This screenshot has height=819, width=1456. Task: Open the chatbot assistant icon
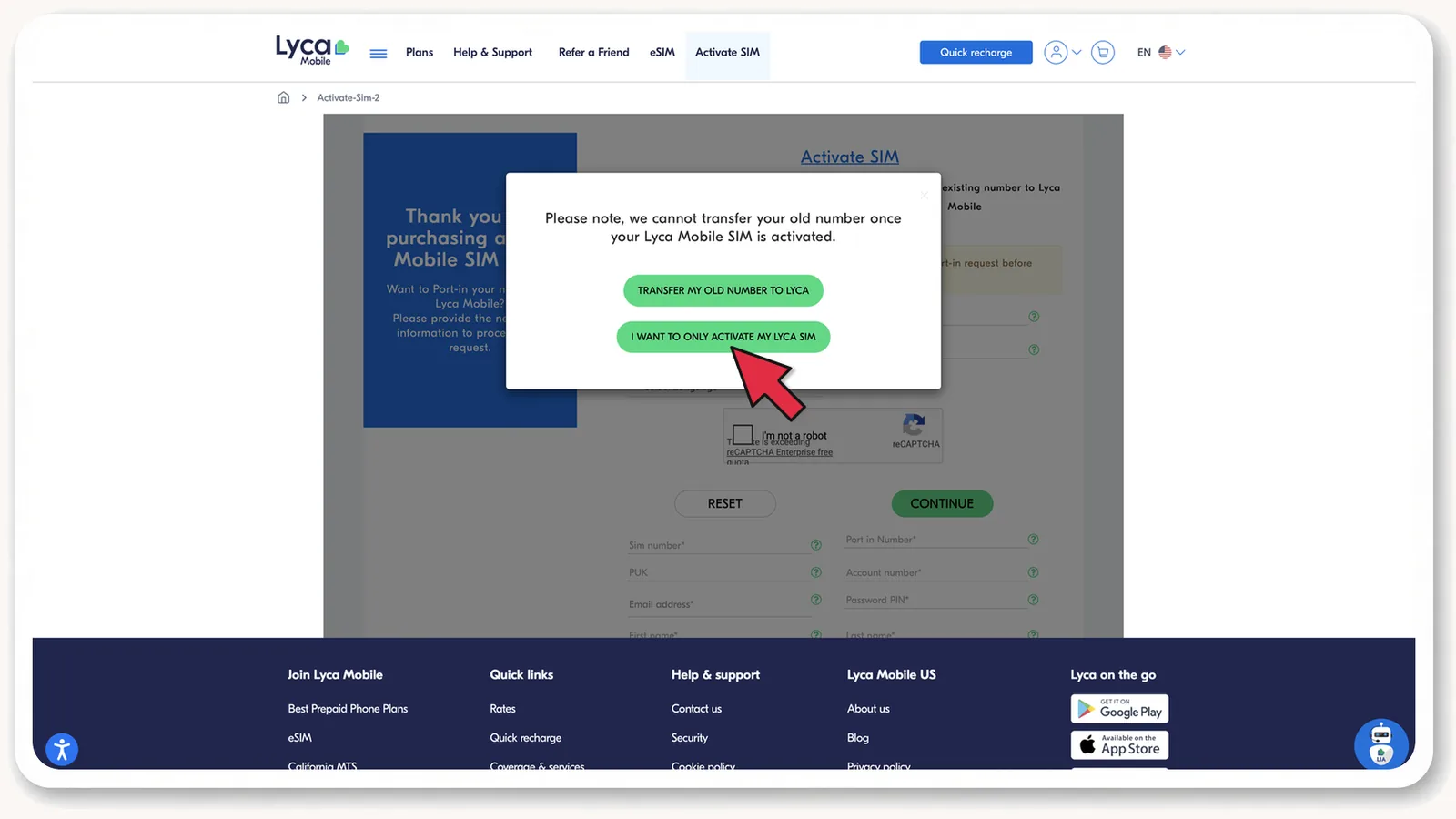[x=1381, y=744]
